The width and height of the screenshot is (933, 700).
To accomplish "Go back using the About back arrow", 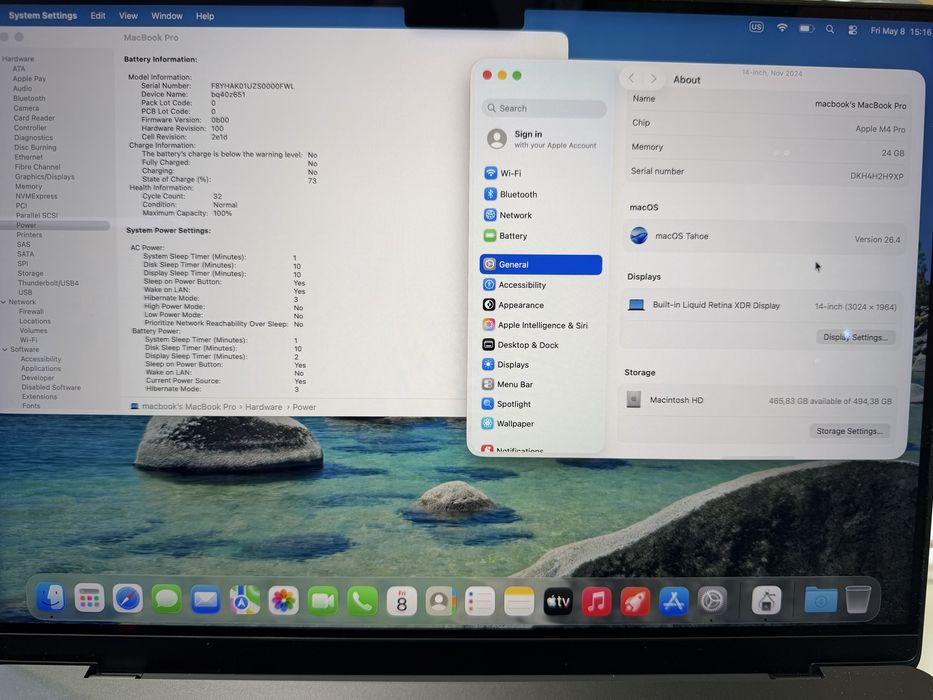I will [631, 78].
